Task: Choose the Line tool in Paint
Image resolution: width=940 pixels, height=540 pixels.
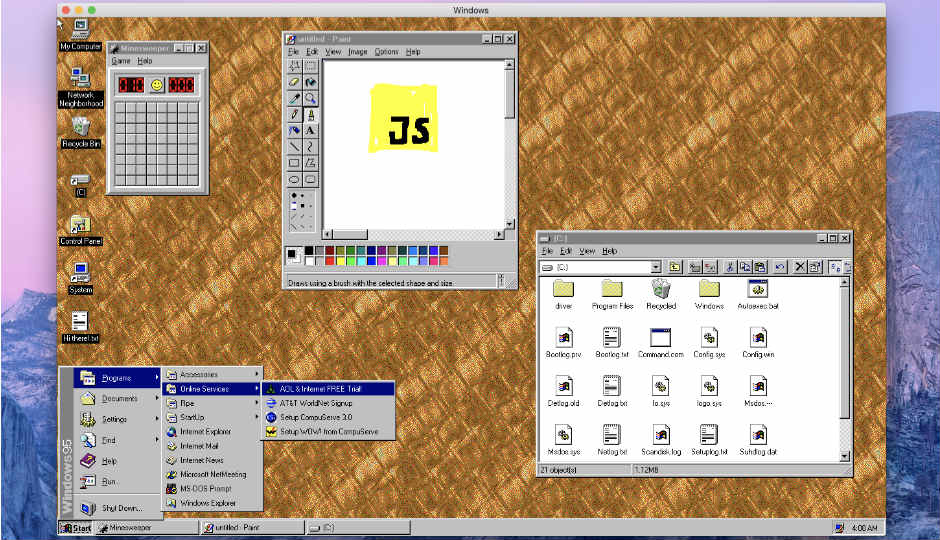Action: pyautogui.click(x=294, y=147)
